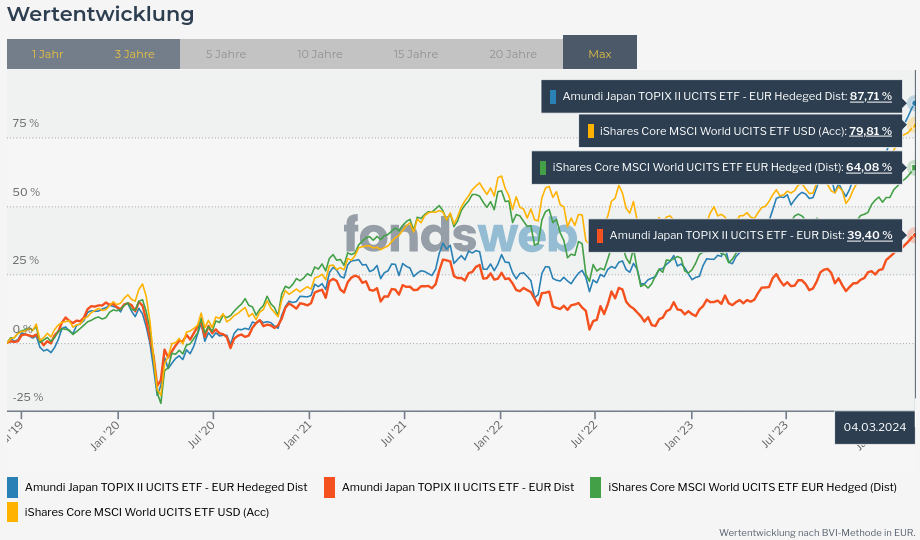Click the 04.03.2024 date marker
The image size is (920, 540).
[x=875, y=427]
